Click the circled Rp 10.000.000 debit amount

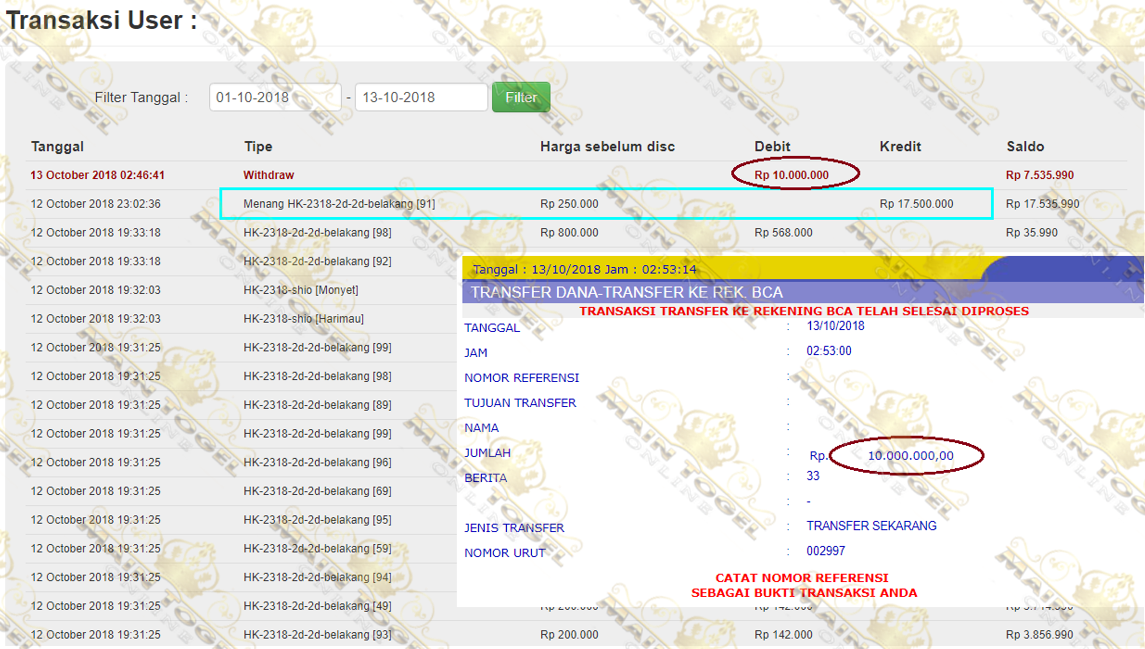[792, 175]
